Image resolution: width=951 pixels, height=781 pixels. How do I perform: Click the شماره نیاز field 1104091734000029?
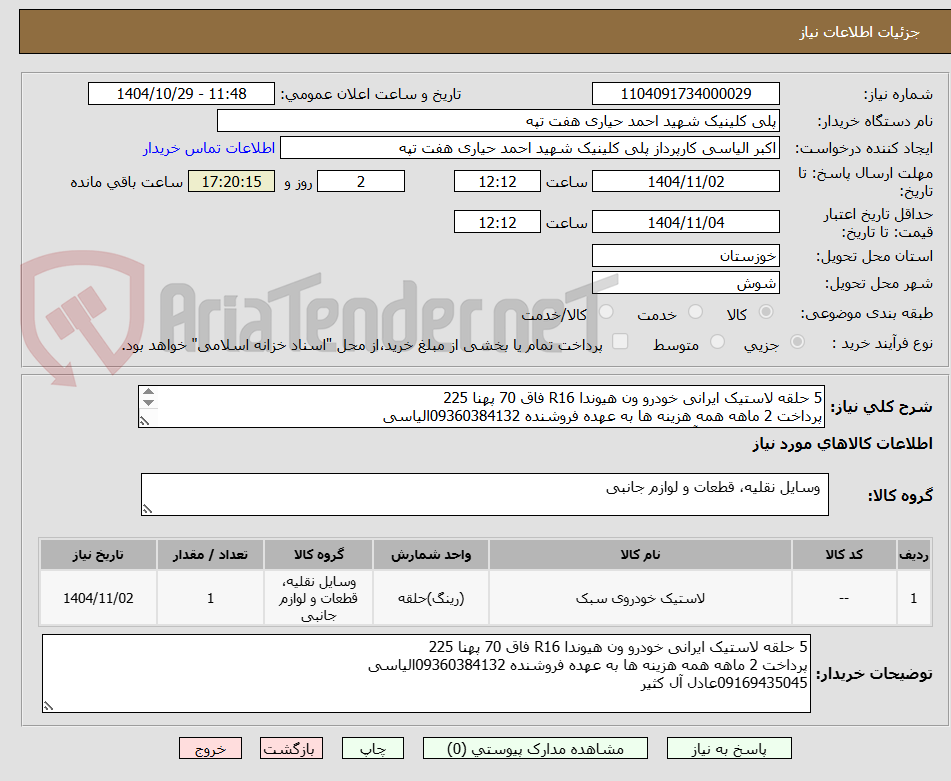pos(685,94)
